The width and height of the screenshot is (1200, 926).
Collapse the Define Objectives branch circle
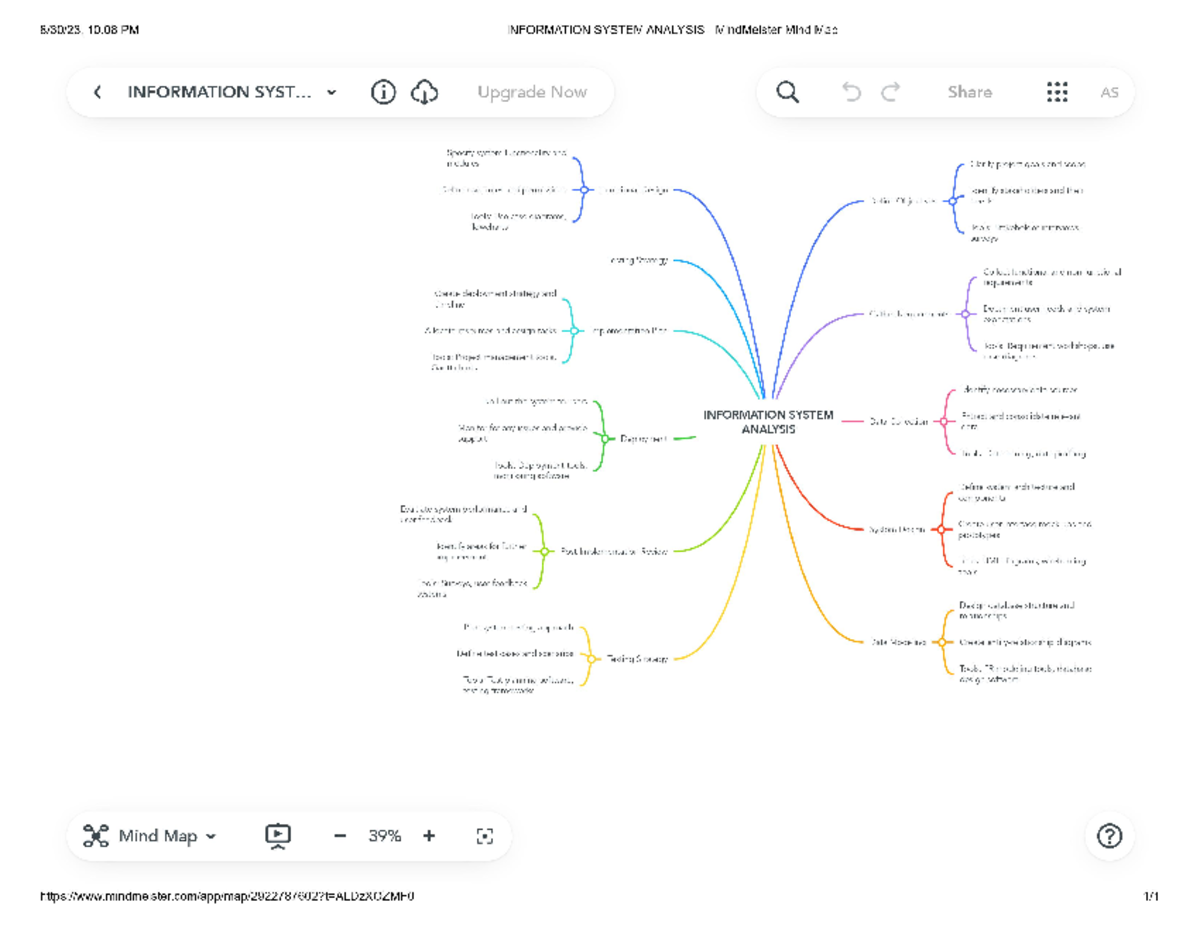[953, 201]
